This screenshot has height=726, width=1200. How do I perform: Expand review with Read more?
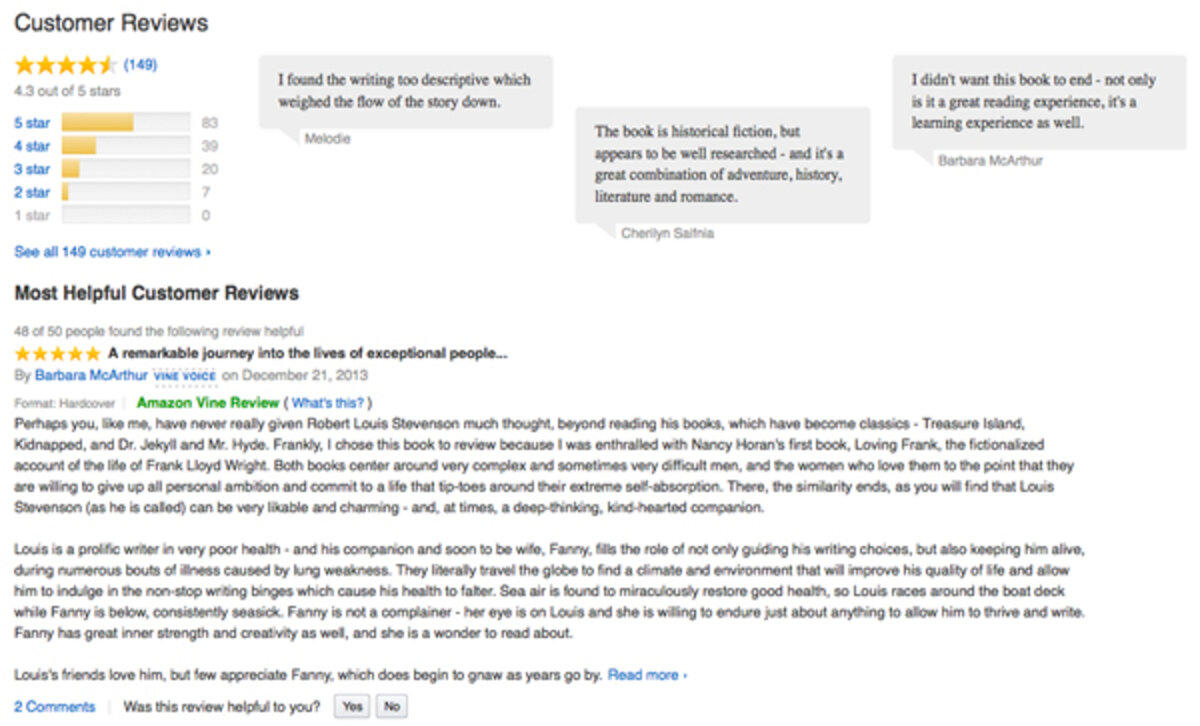(647, 675)
